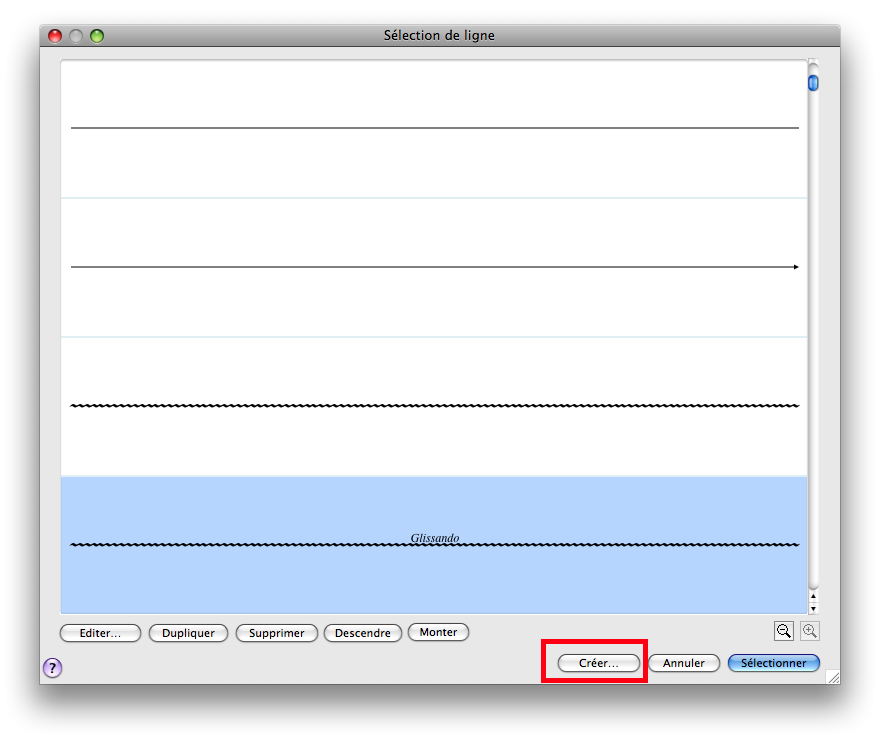This screenshot has width=880, height=739.
Task: Select the plain solid line entry
Action: pyautogui.click(x=434, y=129)
